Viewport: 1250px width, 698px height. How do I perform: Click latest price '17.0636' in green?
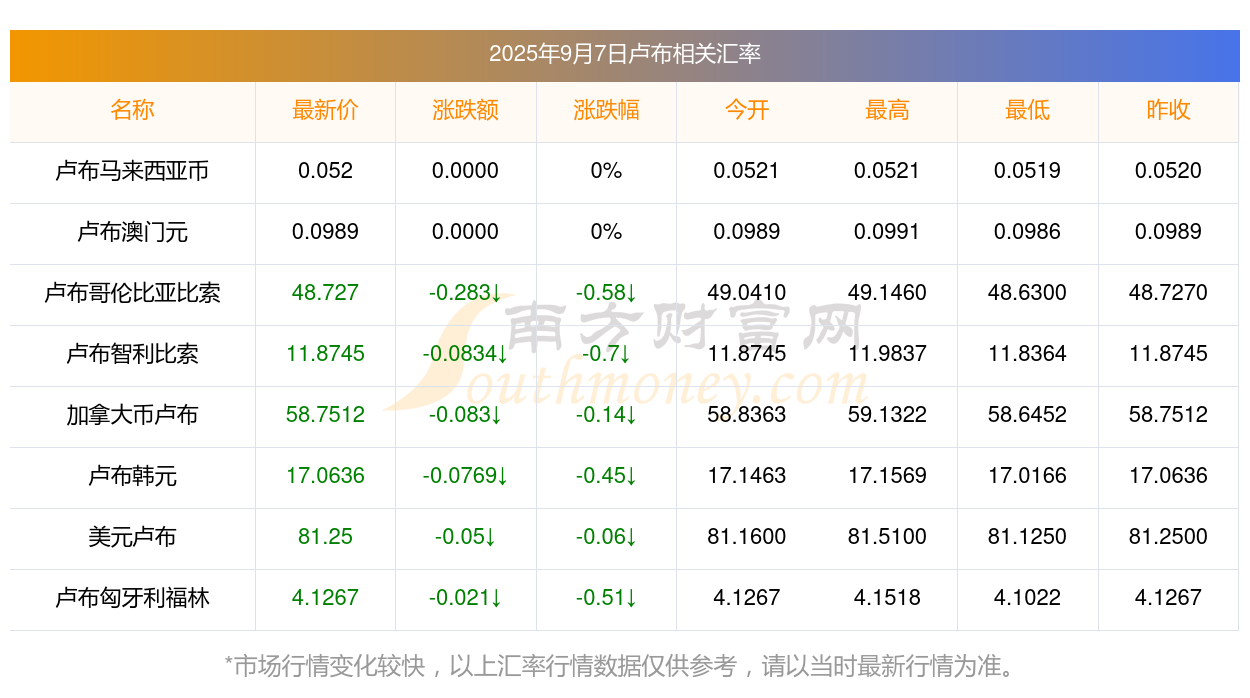326,476
